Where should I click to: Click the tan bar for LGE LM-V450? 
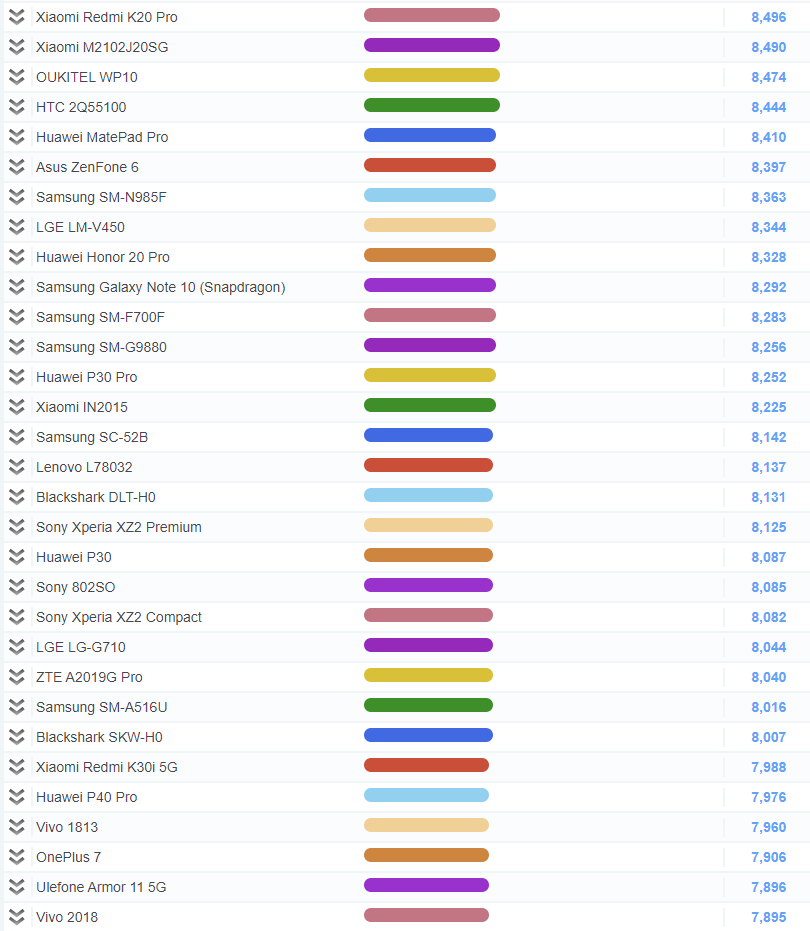(x=430, y=225)
